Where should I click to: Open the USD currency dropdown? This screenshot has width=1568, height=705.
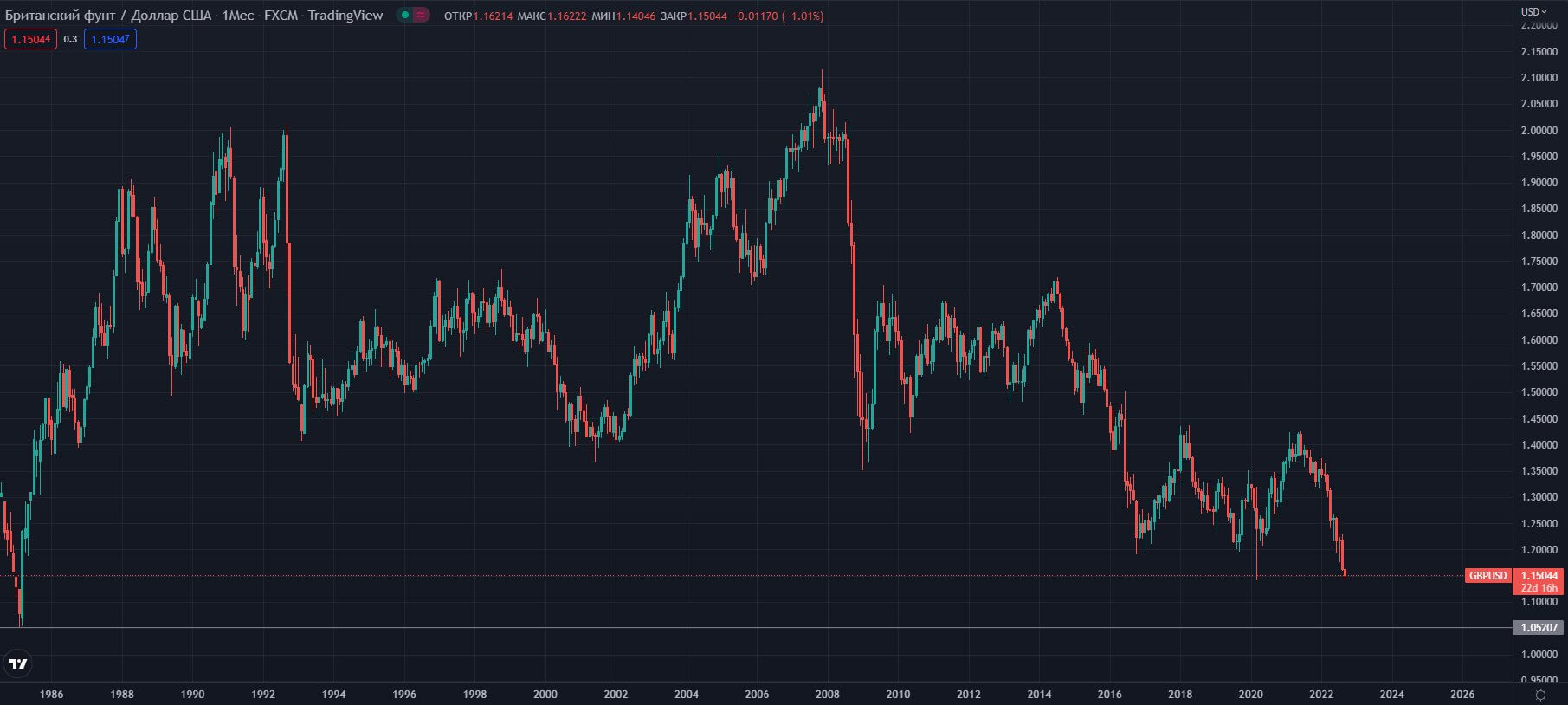1533,11
